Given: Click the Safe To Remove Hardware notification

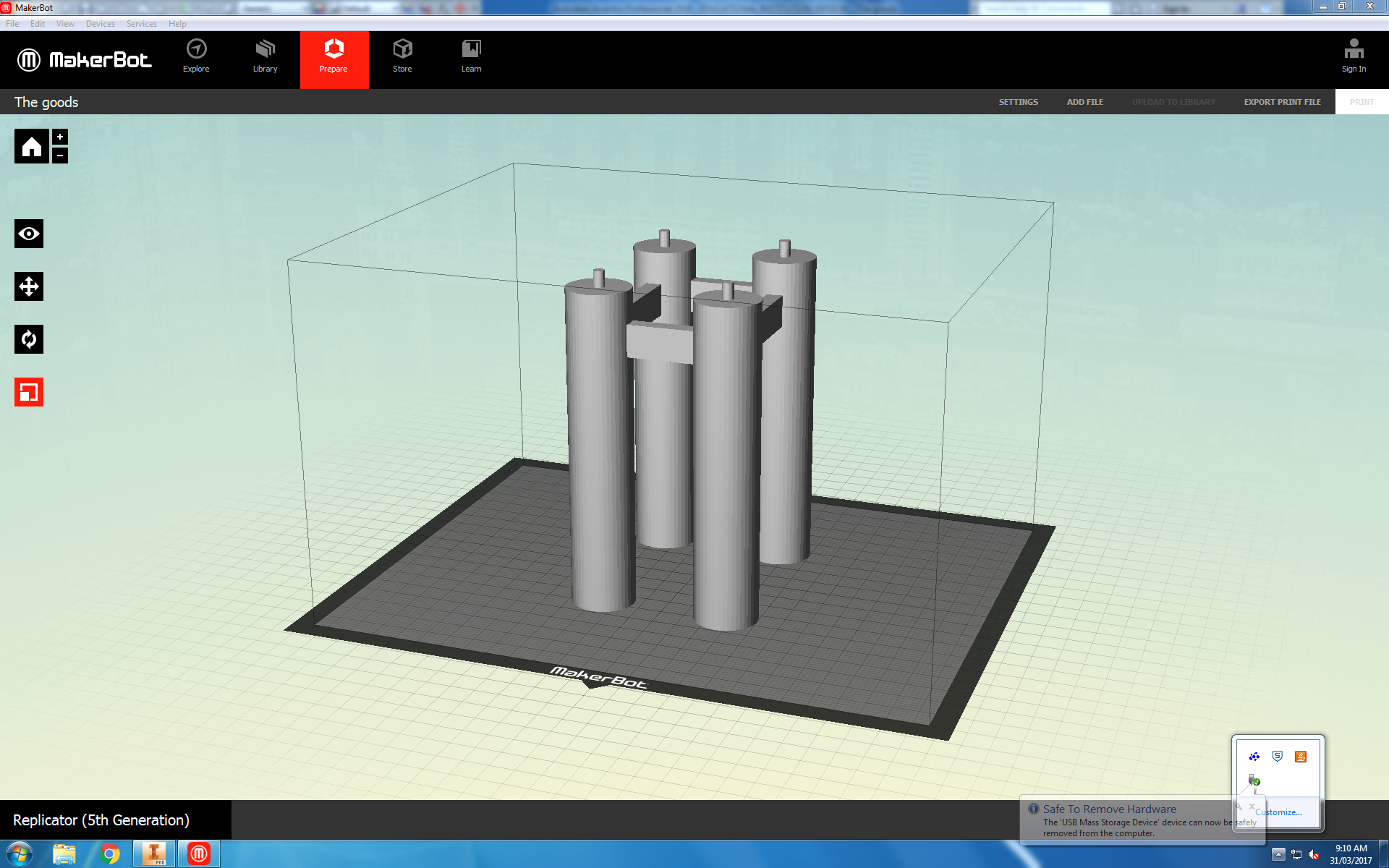Looking at the screenshot, I should [x=1142, y=821].
